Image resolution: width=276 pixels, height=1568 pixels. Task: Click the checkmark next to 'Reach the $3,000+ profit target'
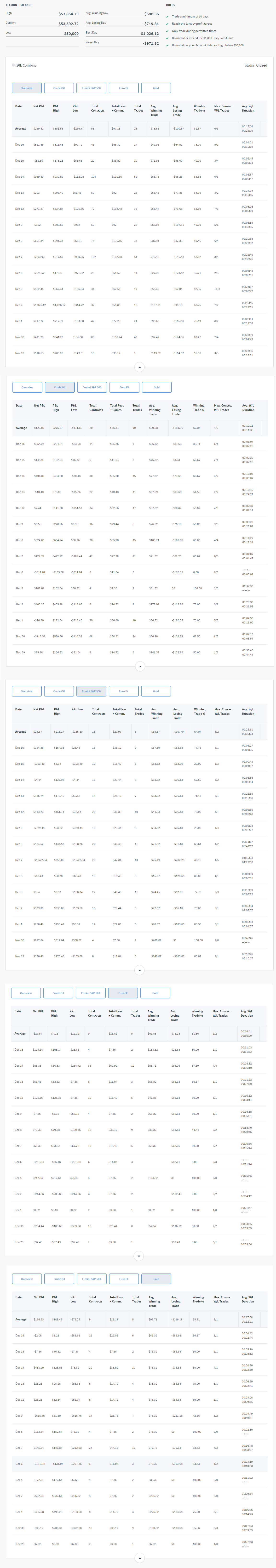tap(167, 24)
